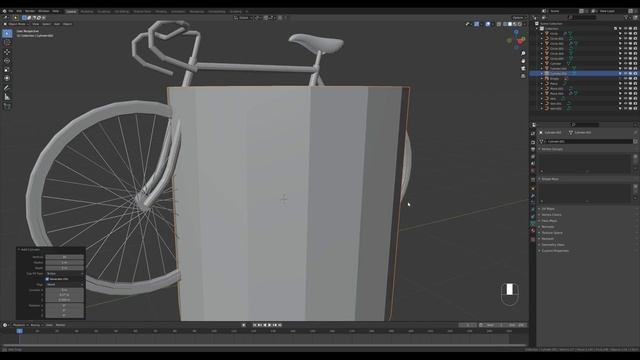Adjust the Depth field in Add Cylinder
The width and height of the screenshot is (640, 360).
(x=64, y=268)
